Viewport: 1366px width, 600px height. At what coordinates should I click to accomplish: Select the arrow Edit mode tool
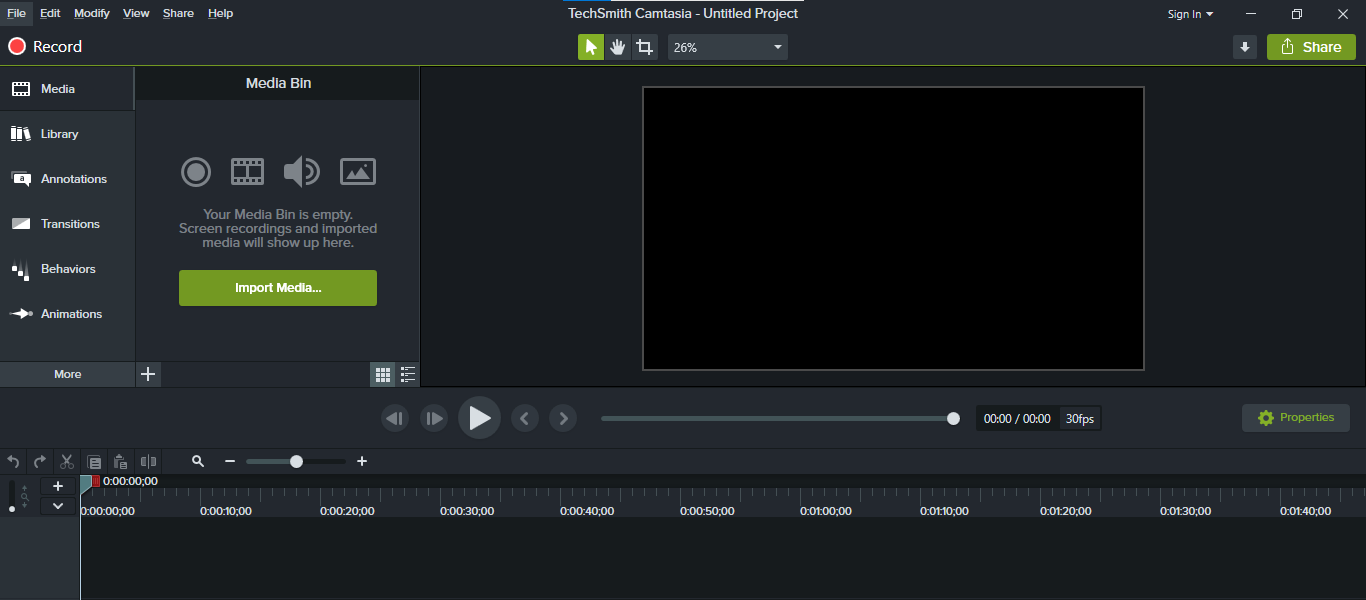point(591,47)
